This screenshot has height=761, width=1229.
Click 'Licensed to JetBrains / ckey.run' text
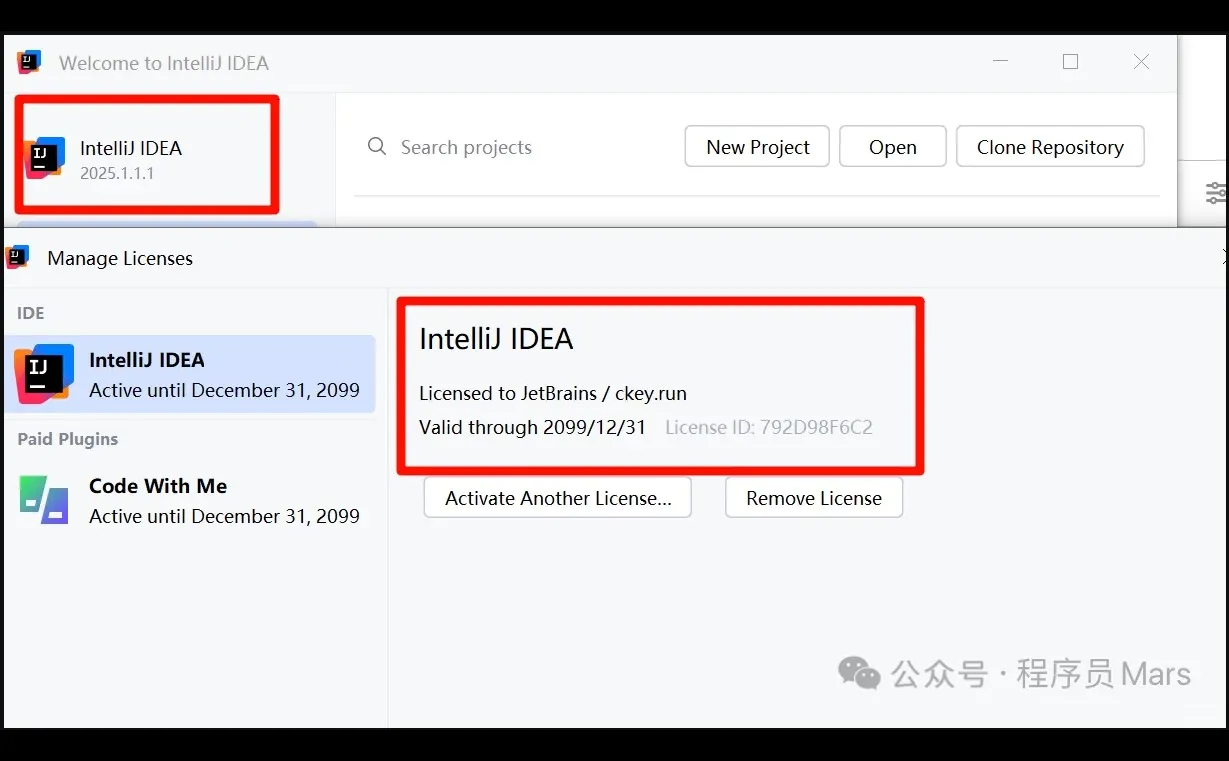tap(553, 393)
